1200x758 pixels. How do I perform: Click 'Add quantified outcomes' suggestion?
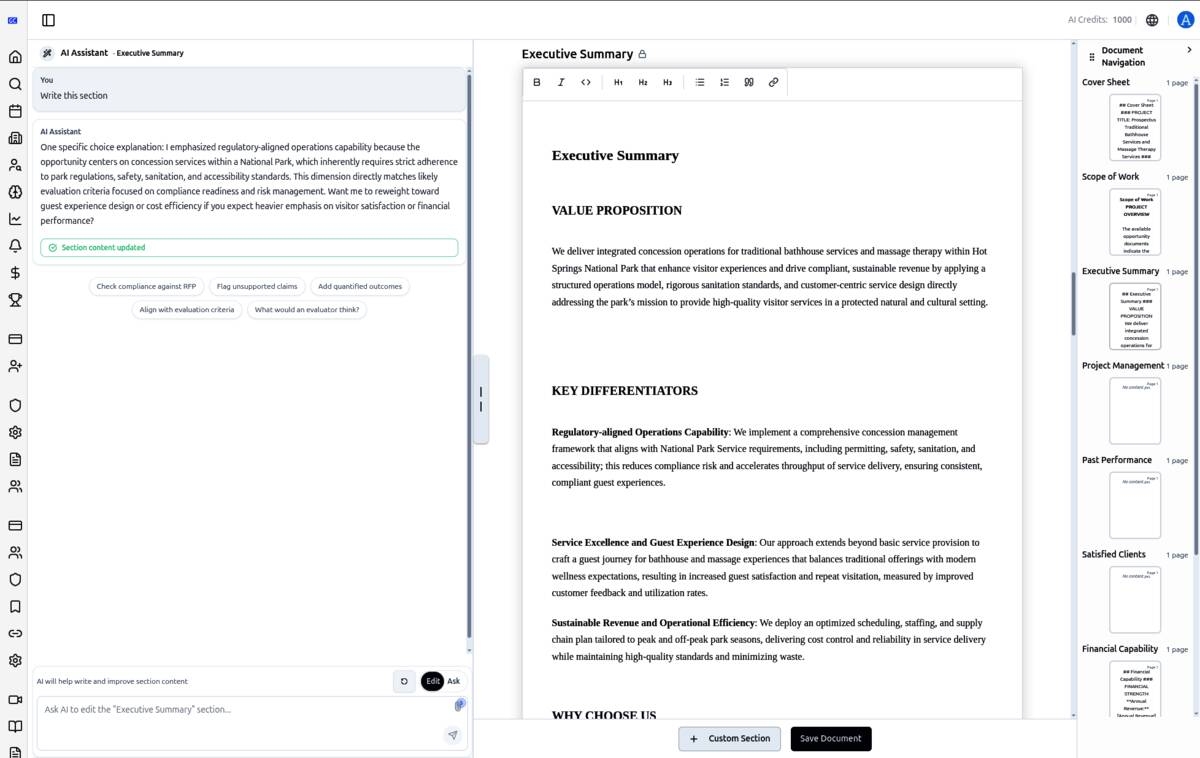360,286
